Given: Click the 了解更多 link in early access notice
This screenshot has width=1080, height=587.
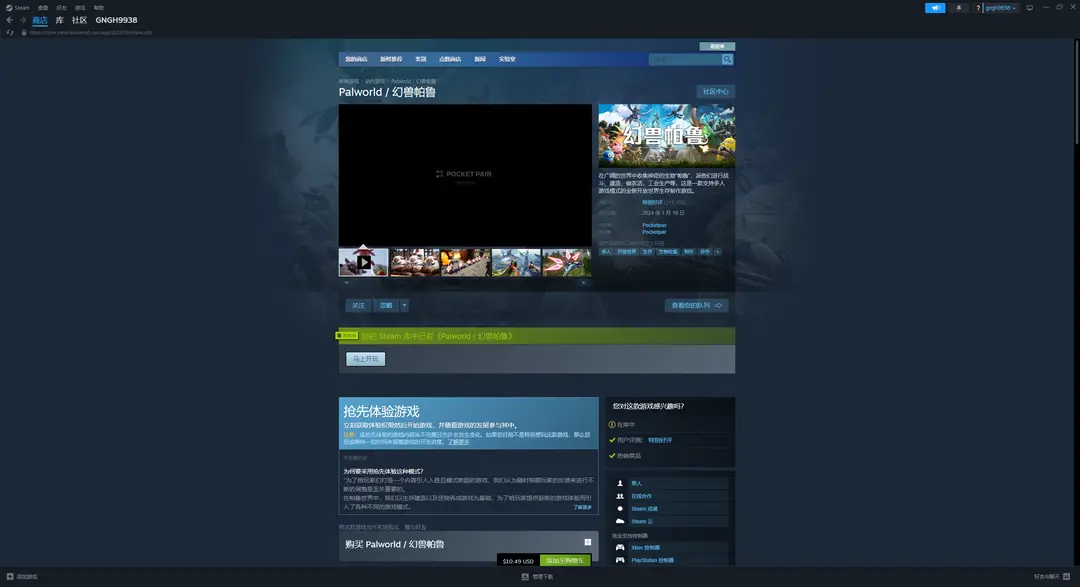Looking at the screenshot, I should (459, 442).
